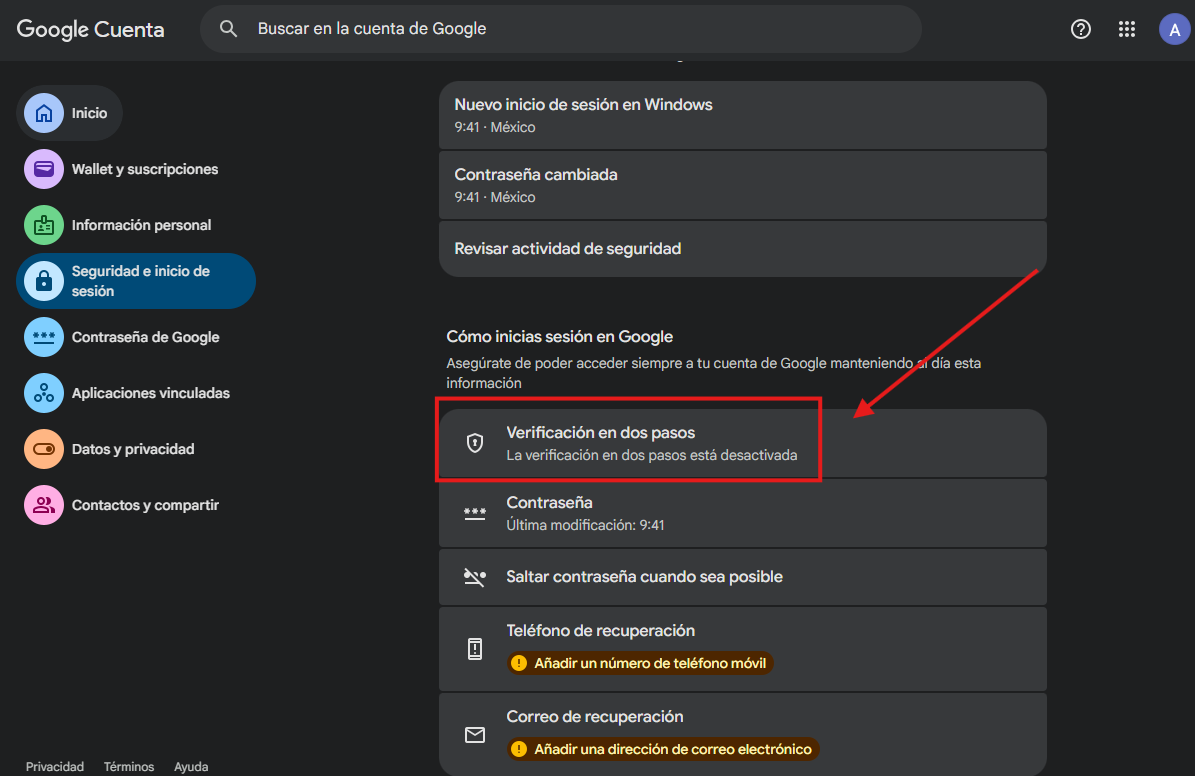Open Aplicaciones vinculadas section
Image resolution: width=1195 pixels, height=776 pixels.
[136, 393]
